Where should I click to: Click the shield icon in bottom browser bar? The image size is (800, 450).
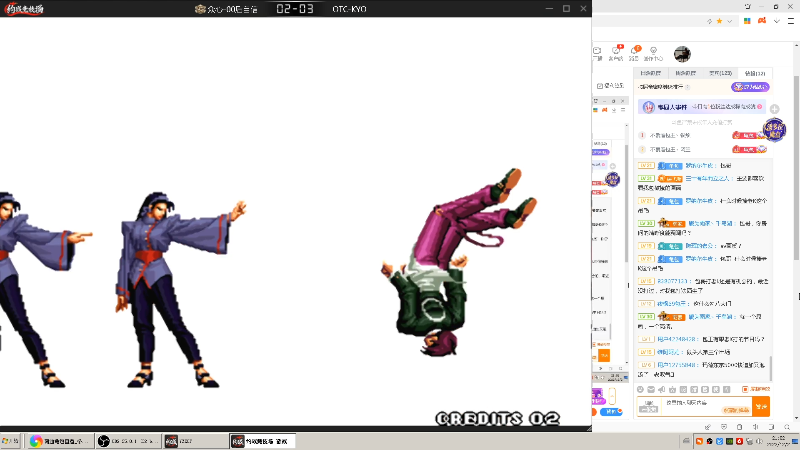pyautogui.click(x=724, y=427)
